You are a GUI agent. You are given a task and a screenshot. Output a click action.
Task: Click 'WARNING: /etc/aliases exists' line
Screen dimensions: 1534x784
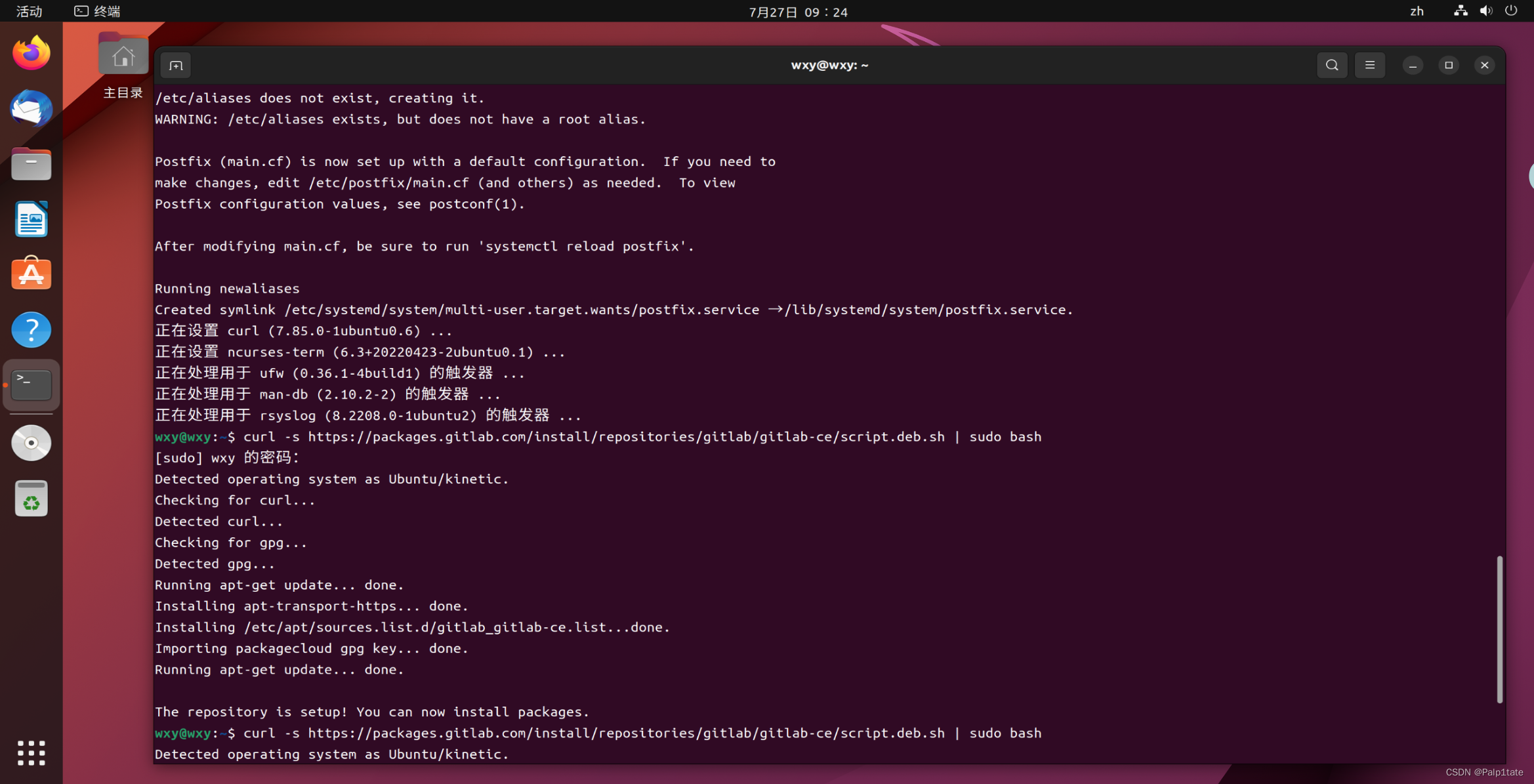point(400,119)
